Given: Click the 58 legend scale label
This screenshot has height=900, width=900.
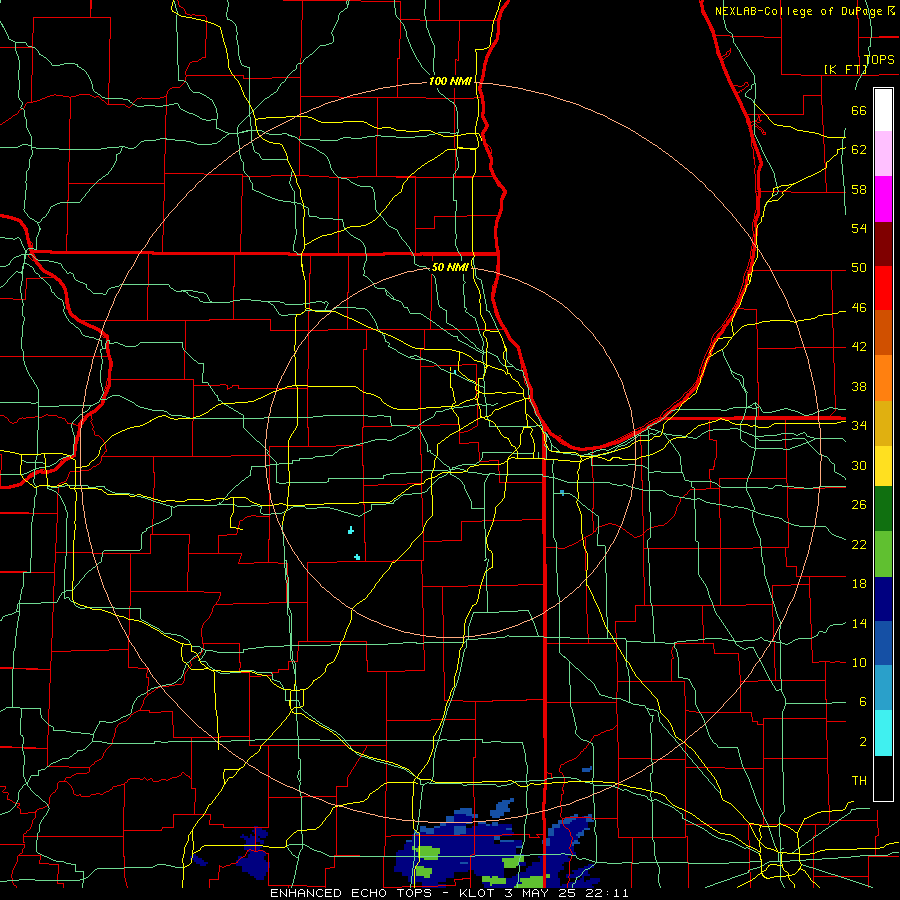Looking at the screenshot, I should pyautogui.click(x=859, y=189).
